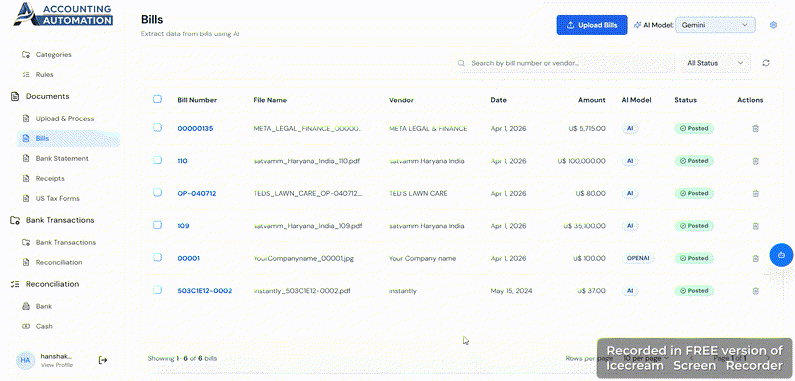
Task: Open bill number OP-040712 link
Action: (197, 193)
